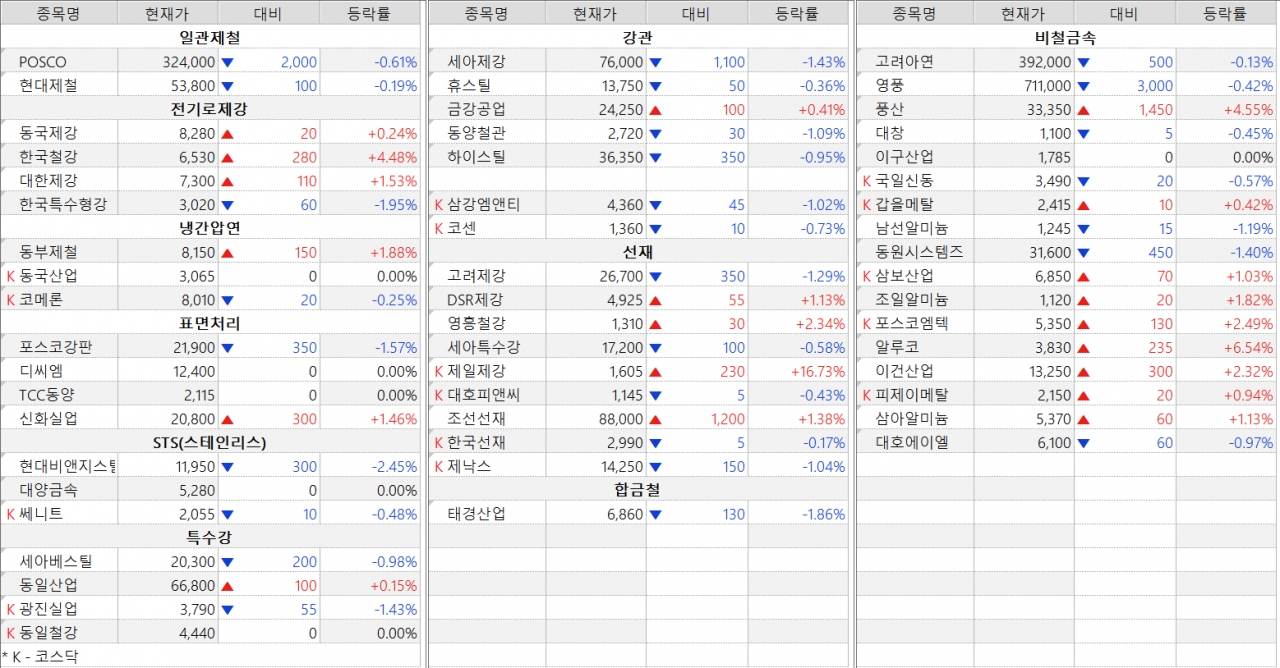Click the 하이스틸 stock name

[476, 157]
